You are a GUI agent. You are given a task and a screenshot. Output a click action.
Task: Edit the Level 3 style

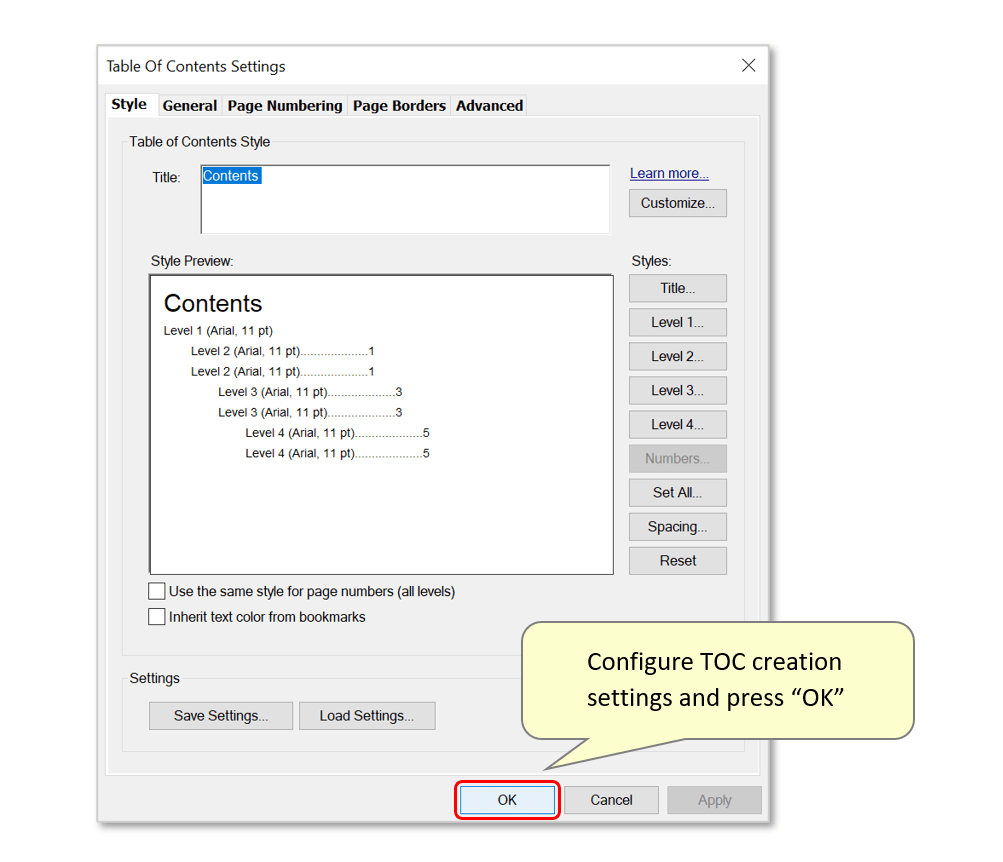point(677,391)
